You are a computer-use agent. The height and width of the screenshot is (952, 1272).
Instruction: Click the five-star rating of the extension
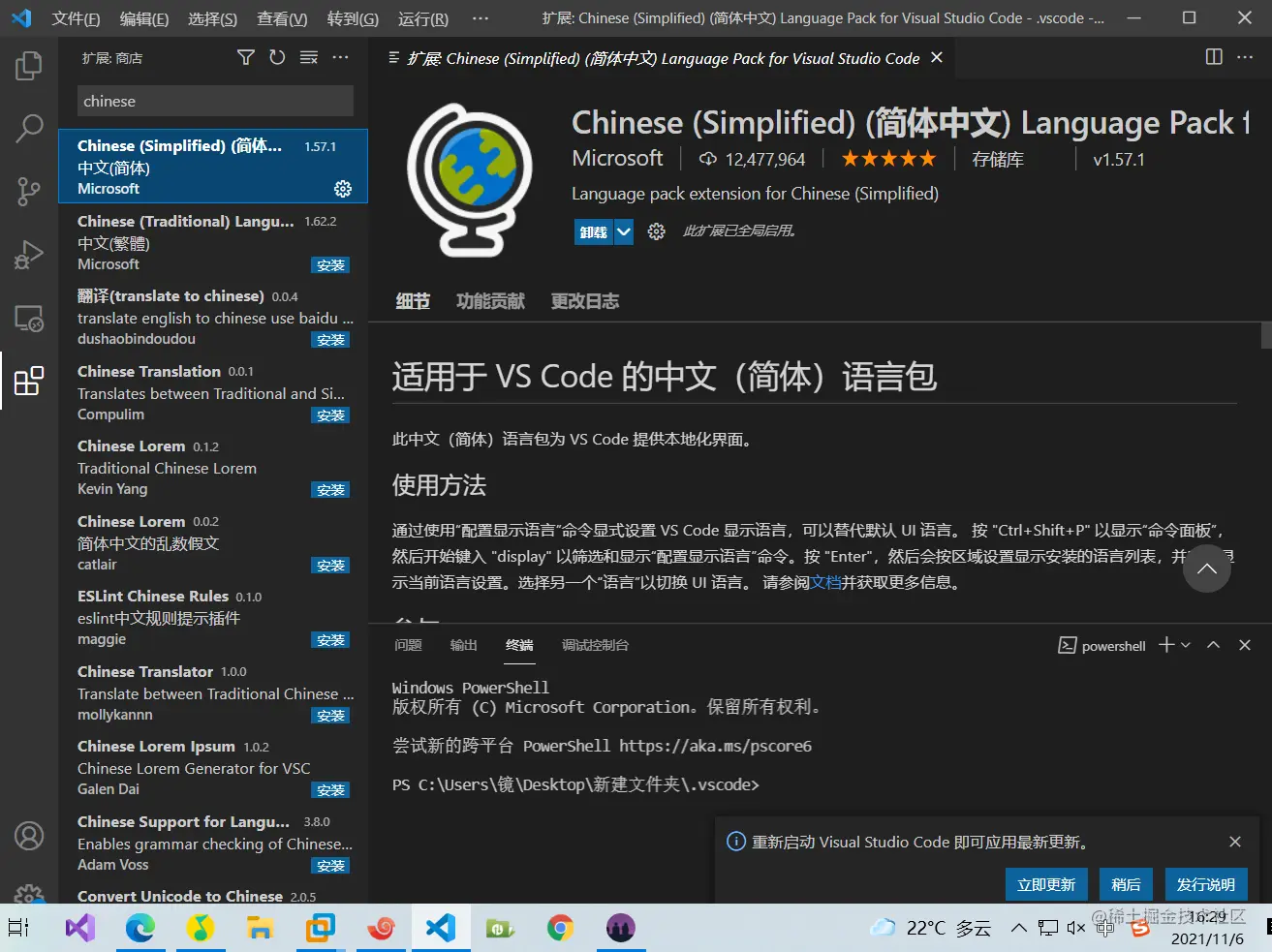coord(888,159)
